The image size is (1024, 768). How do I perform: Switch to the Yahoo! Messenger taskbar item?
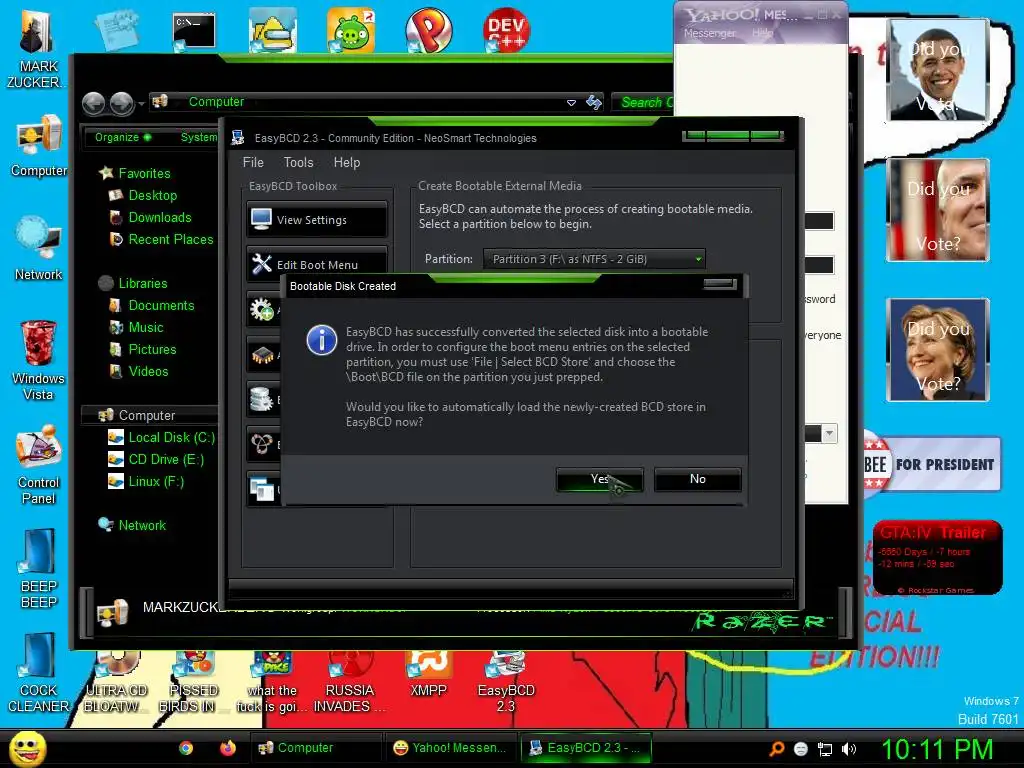pos(451,748)
